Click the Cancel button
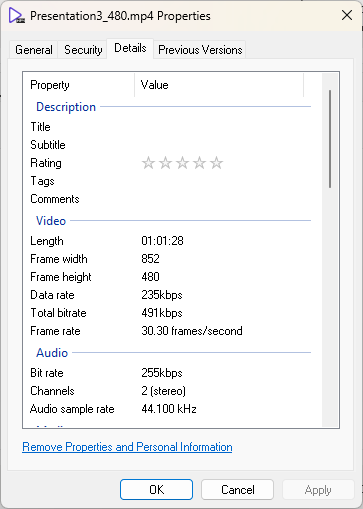Viewport: 363px width, 509px height. (x=237, y=490)
